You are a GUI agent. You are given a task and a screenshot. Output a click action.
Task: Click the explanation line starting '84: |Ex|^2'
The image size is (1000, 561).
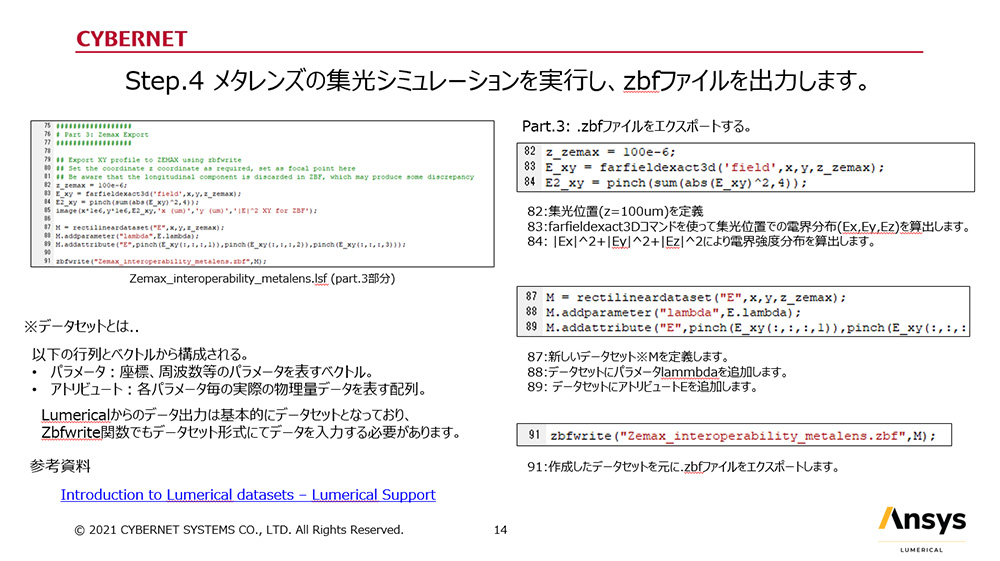coord(701,242)
